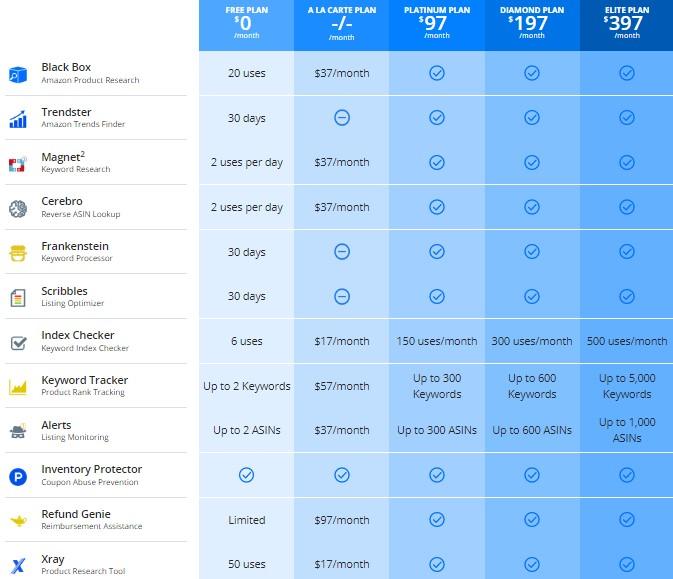673x579 pixels.
Task: Click the Cerebro brain icon
Action: [18, 208]
